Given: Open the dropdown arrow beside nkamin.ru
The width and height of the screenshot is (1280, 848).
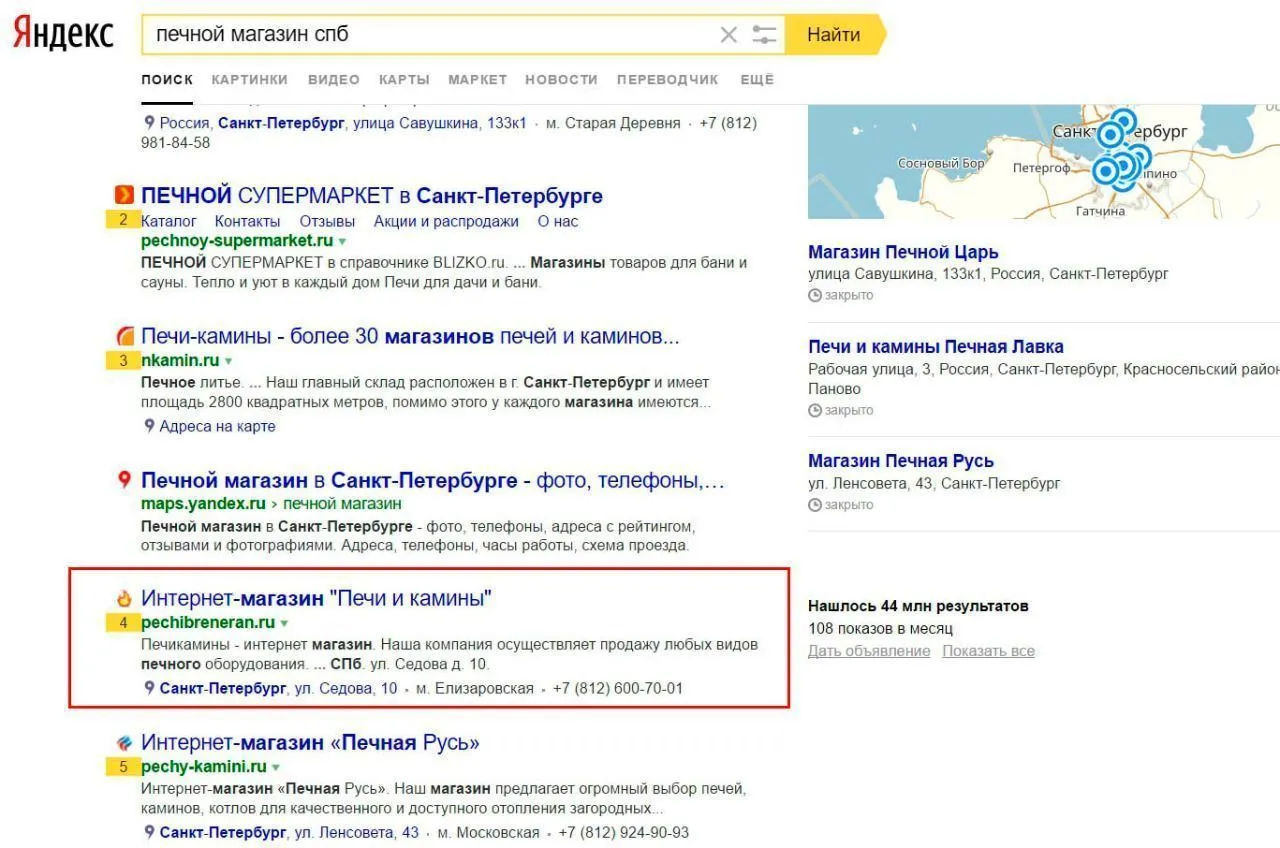Looking at the screenshot, I should [228, 361].
